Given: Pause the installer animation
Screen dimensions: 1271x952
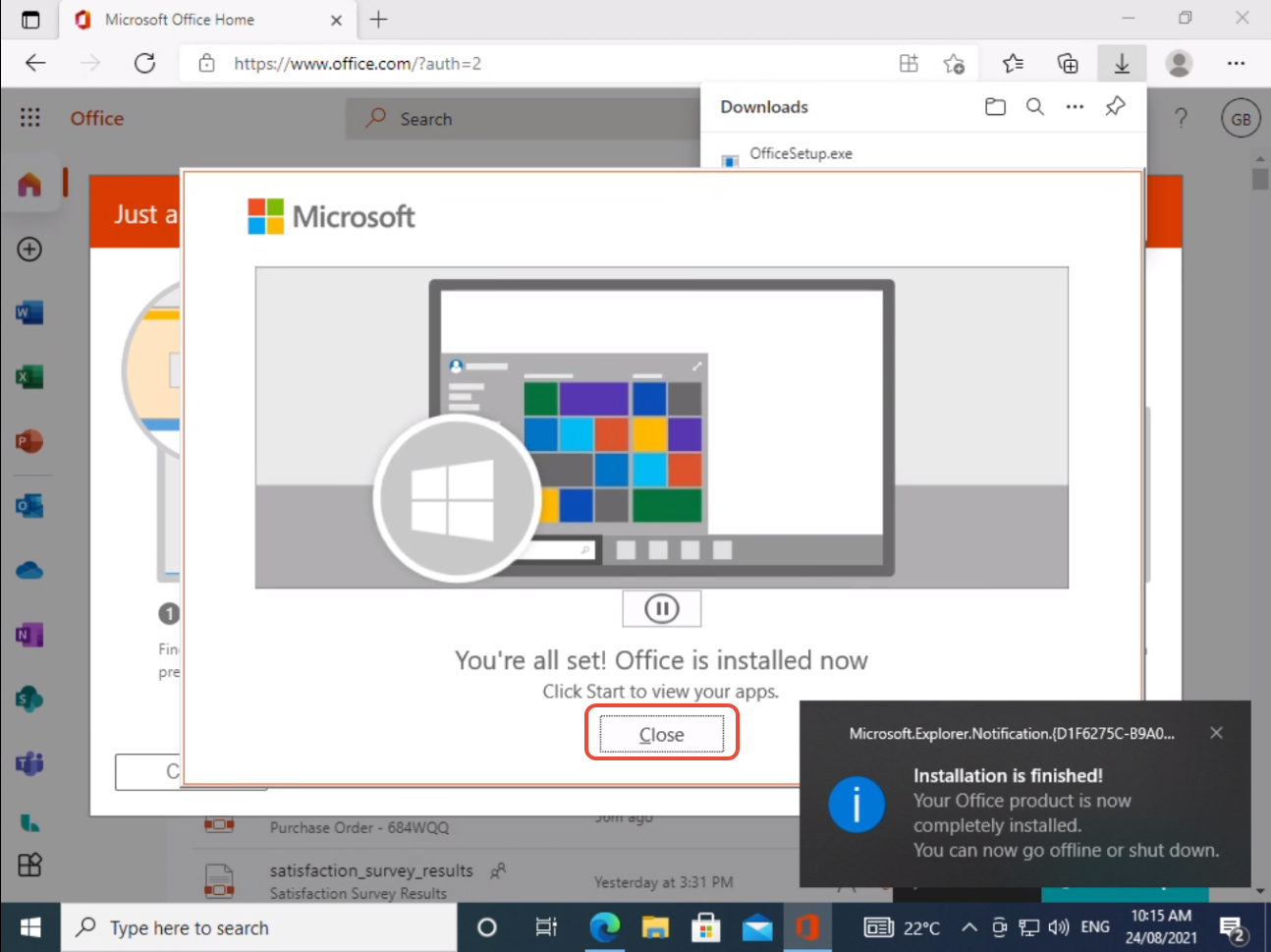Looking at the screenshot, I should pyautogui.click(x=662, y=609).
